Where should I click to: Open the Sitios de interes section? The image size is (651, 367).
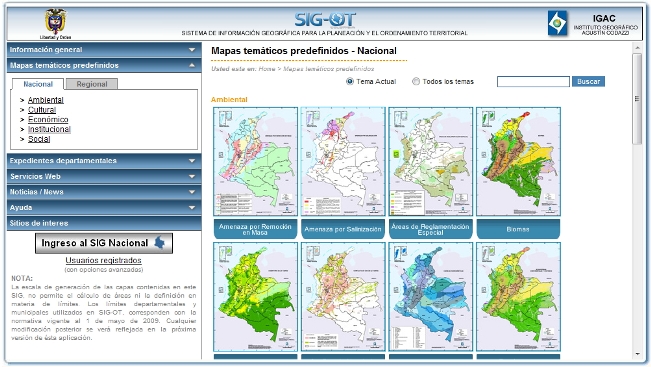tap(104, 223)
